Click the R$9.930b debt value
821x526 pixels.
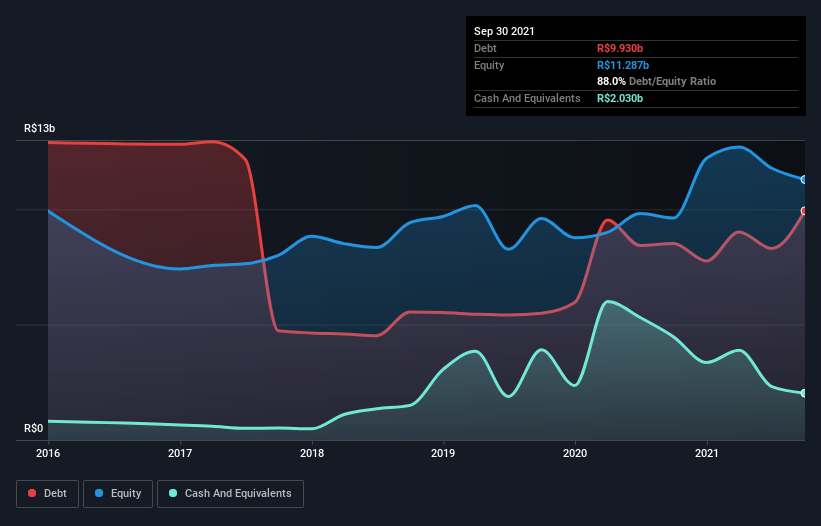coord(620,48)
